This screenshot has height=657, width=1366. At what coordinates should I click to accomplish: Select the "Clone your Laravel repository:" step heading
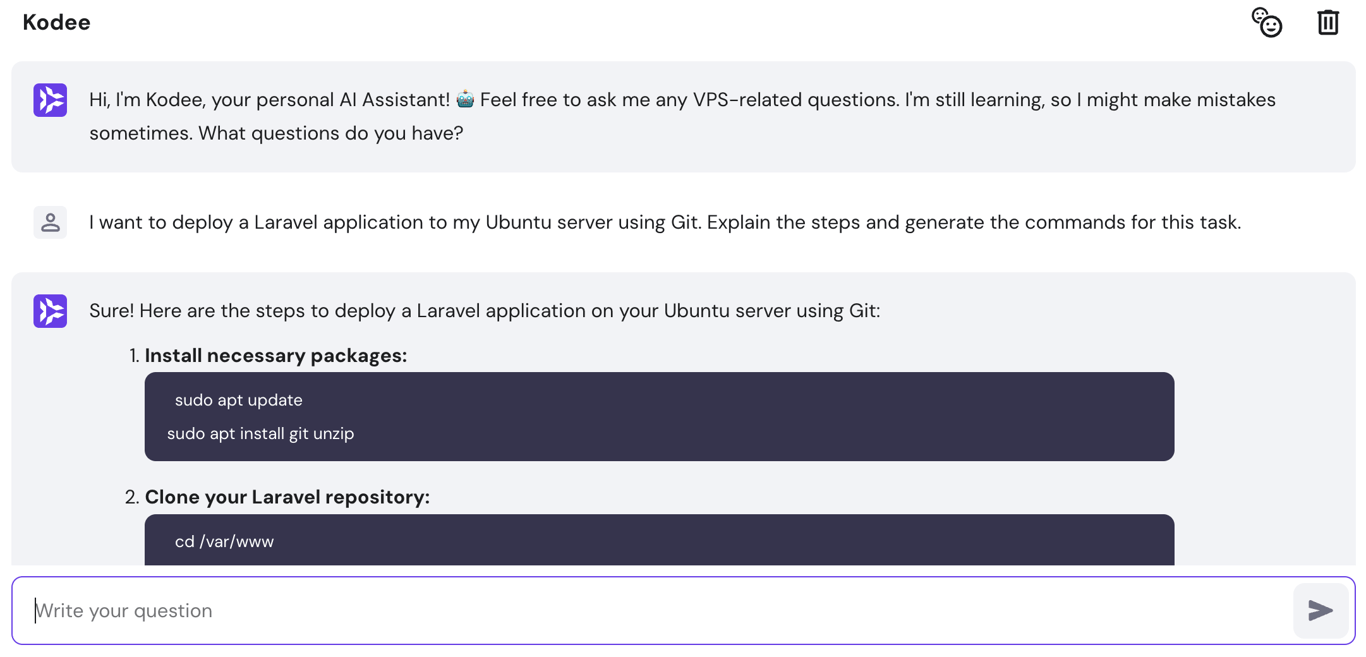pos(287,497)
